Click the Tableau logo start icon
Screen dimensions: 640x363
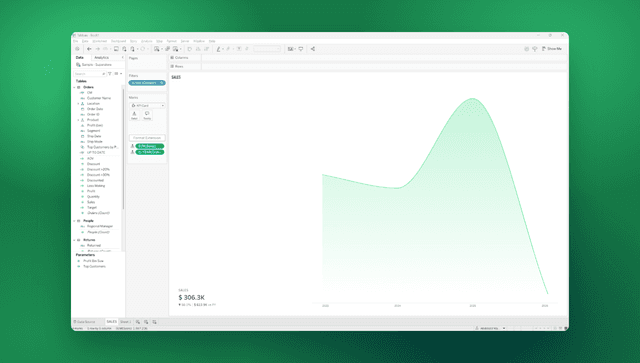click(x=77, y=49)
